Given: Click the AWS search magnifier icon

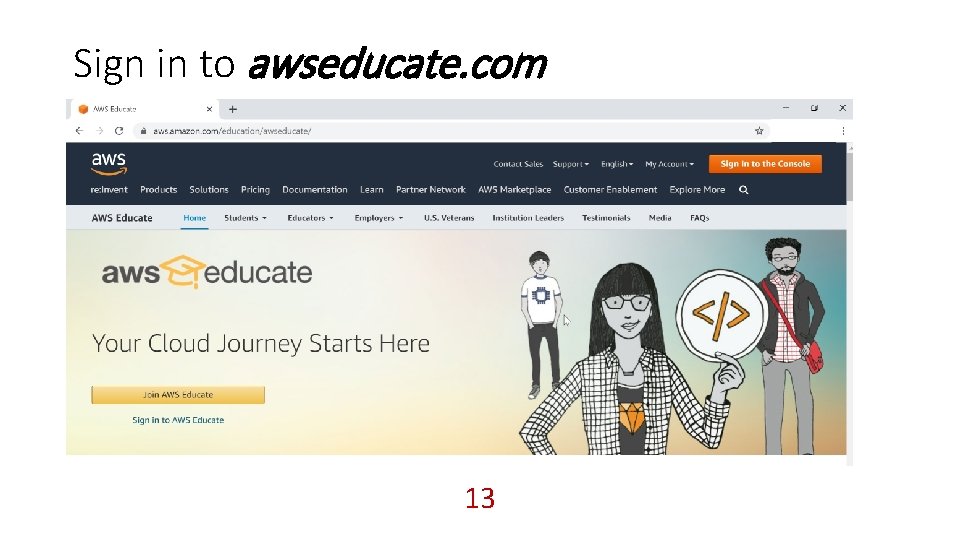Looking at the screenshot, I should tap(743, 190).
